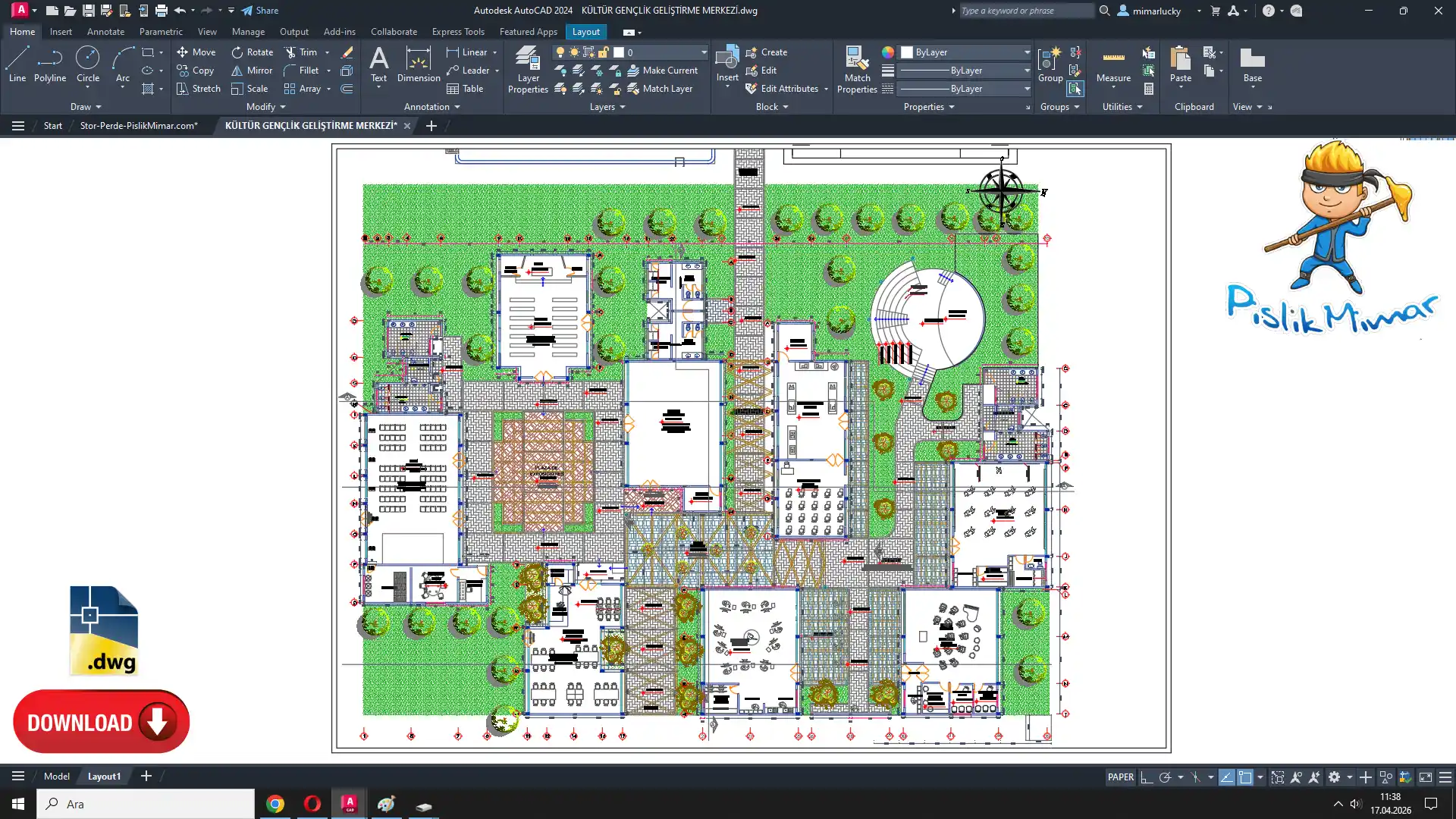Toggle Polar tracking in status bar
The height and width of the screenshot is (819, 1456).
[1166, 777]
